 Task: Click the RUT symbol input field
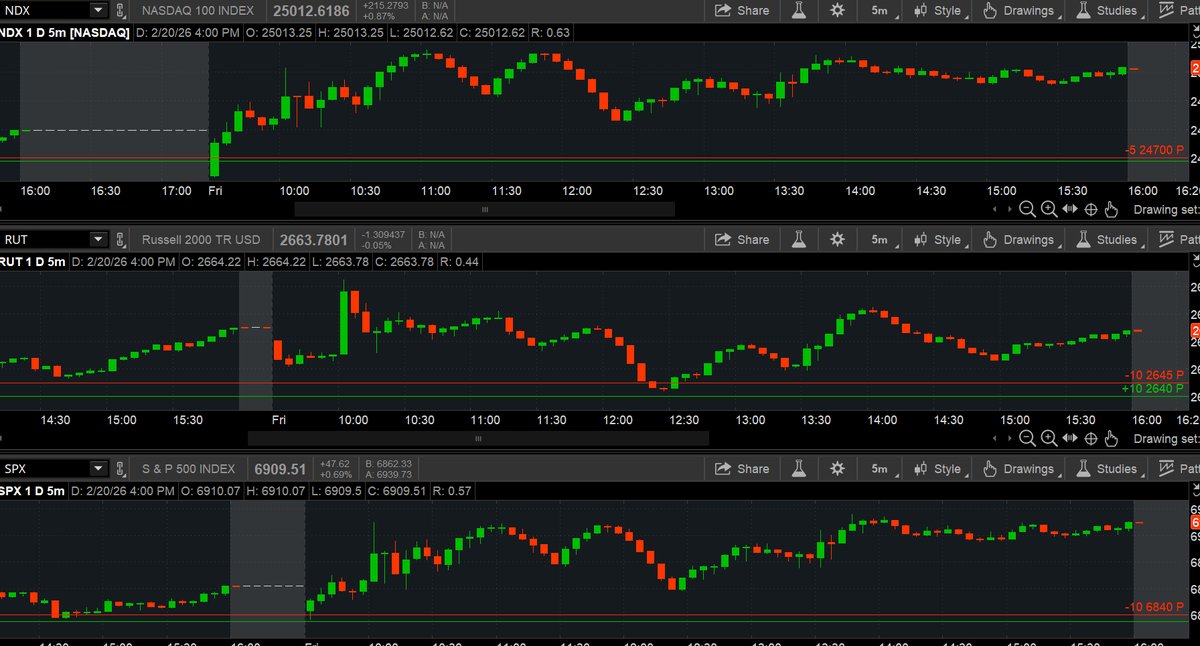[x=45, y=239]
